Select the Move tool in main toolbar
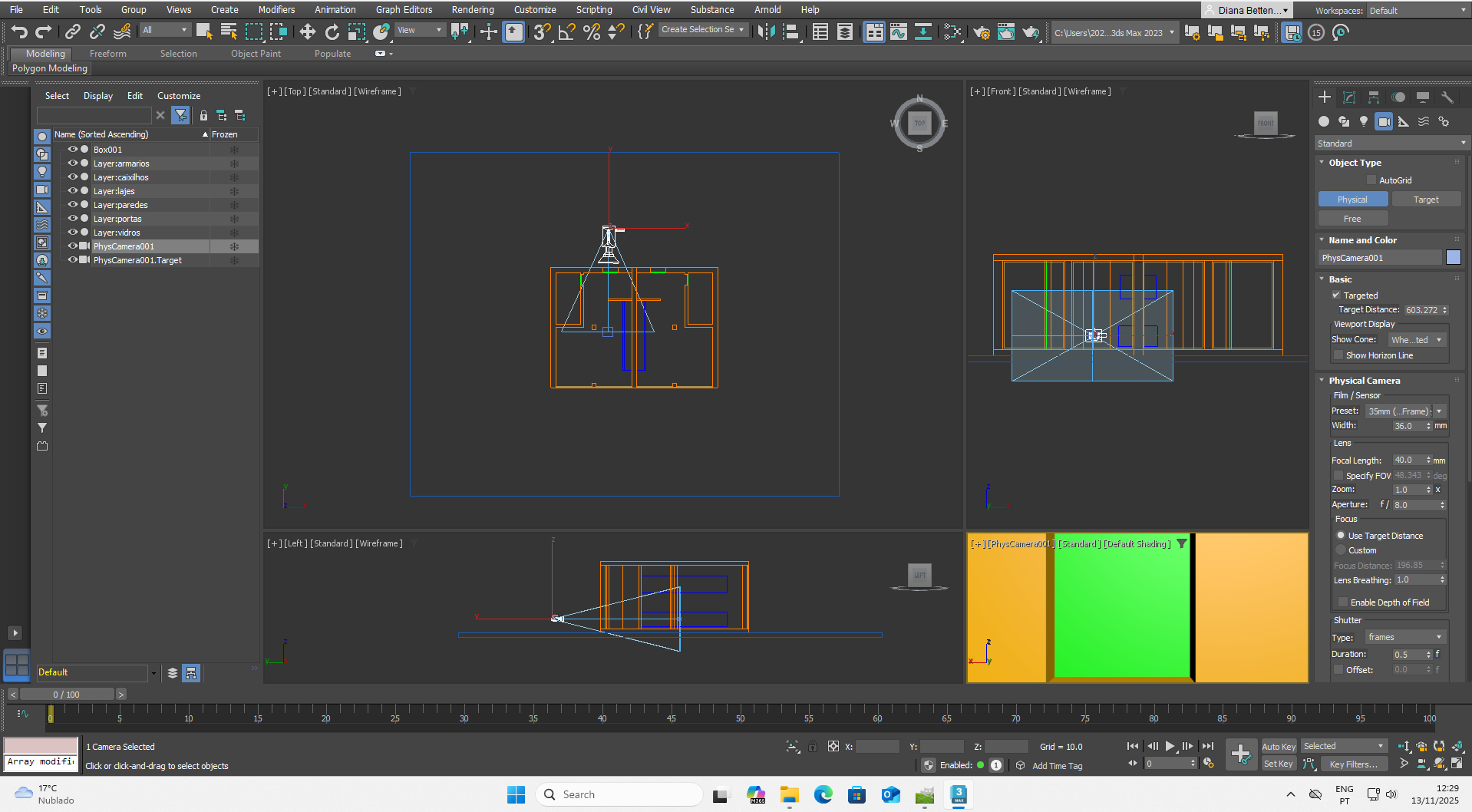1472x812 pixels. (307, 31)
